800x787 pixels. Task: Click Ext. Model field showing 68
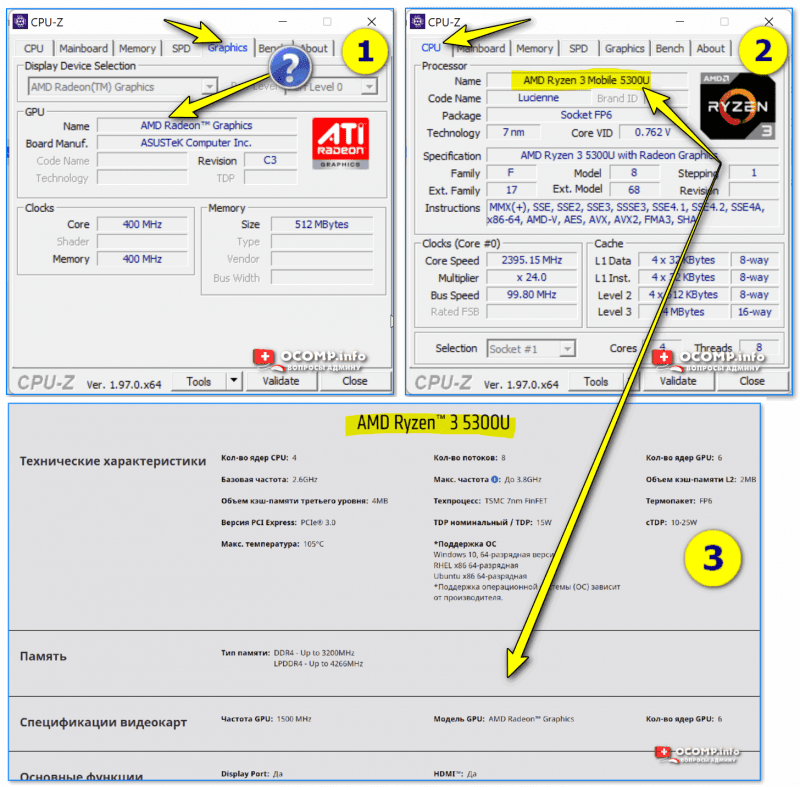click(634, 190)
